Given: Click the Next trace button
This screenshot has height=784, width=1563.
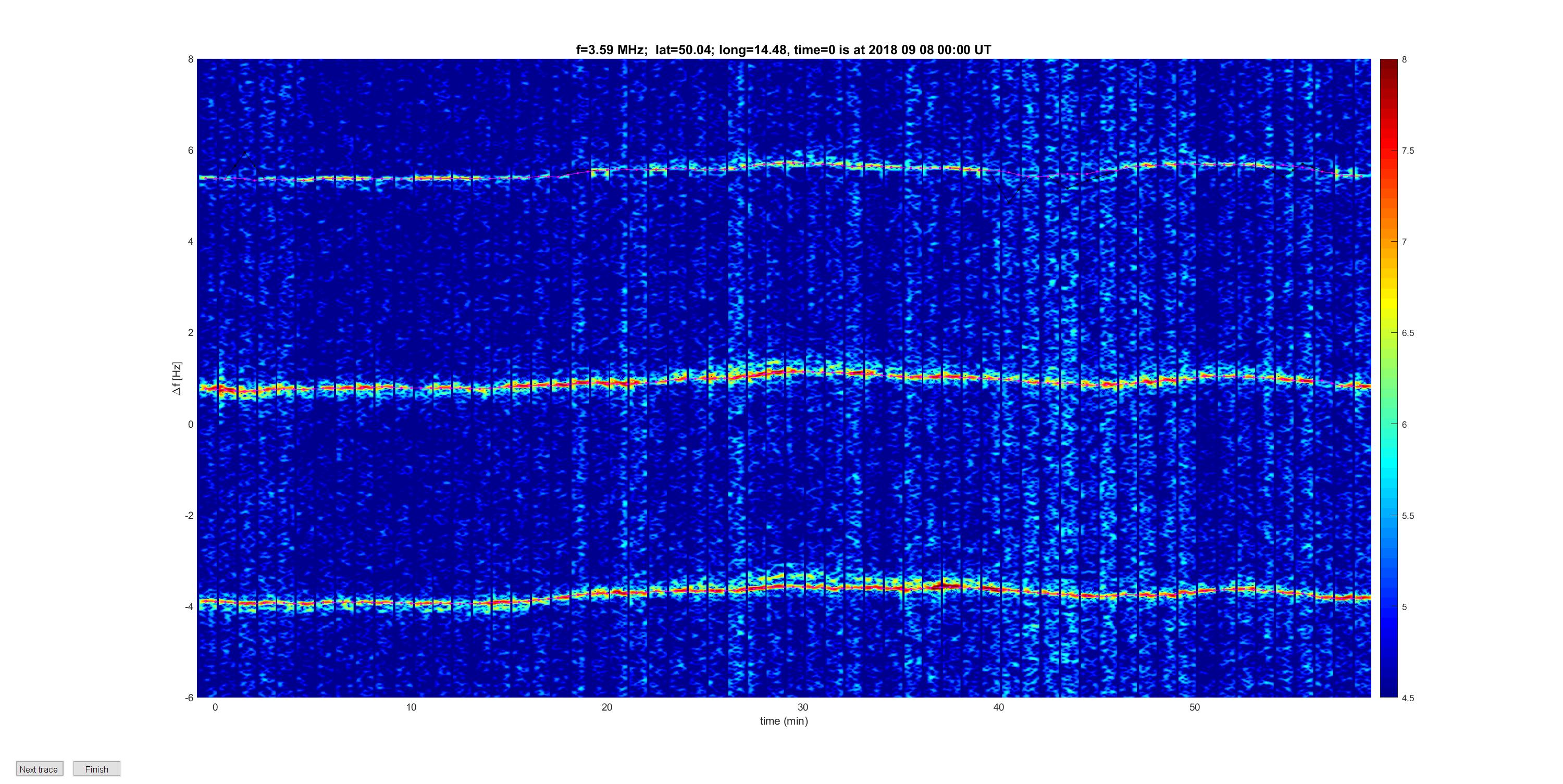Looking at the screenshot, I should click(40, 769).
